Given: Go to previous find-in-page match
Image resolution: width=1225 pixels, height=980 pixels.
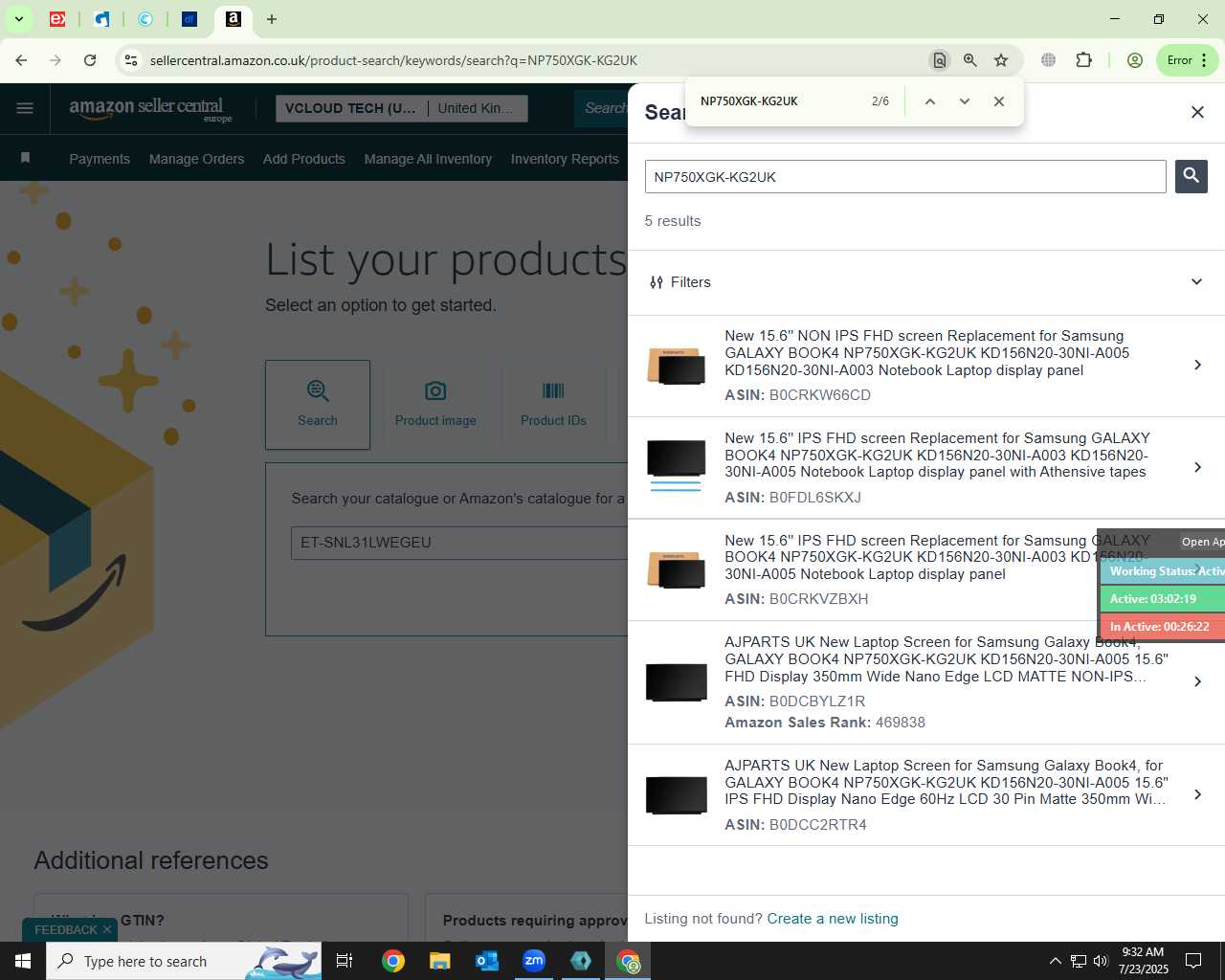Looking at the screenshot, I should tap(929, 101).
